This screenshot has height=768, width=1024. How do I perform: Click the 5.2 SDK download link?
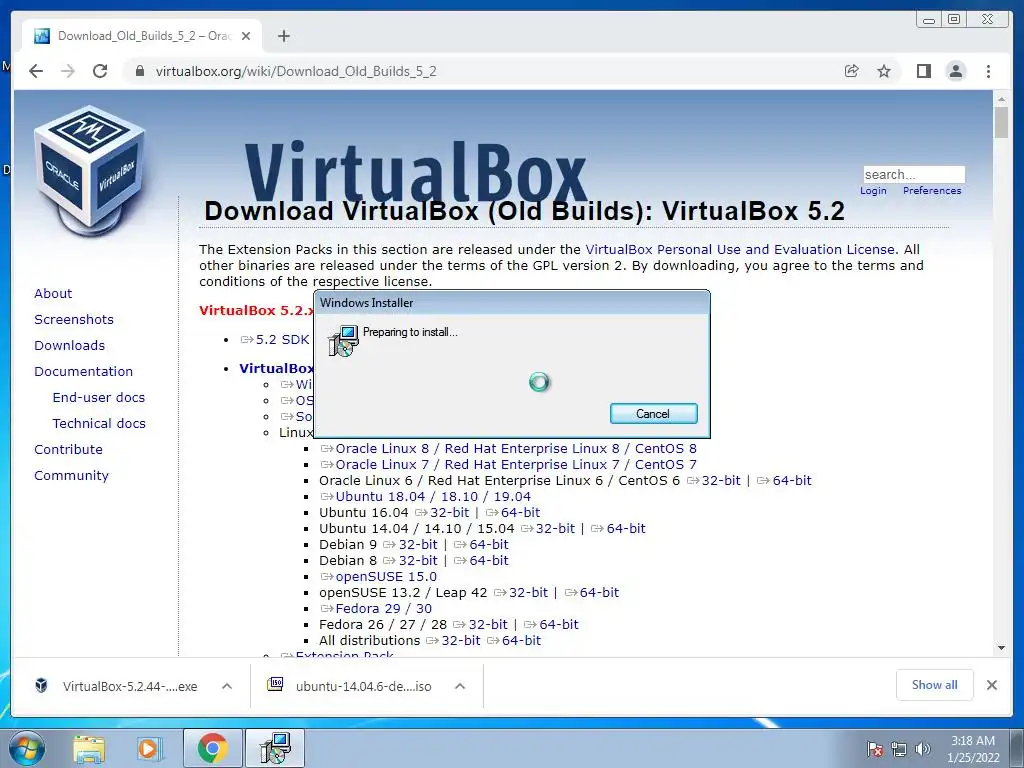[275, 340]
